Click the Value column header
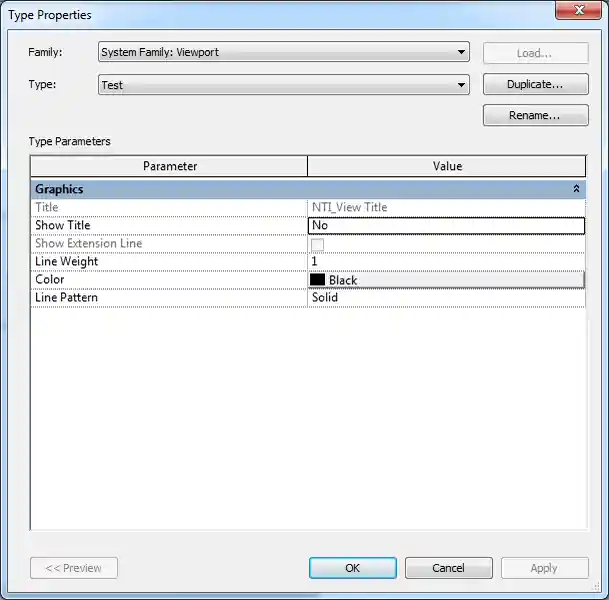 click(447, 166)
